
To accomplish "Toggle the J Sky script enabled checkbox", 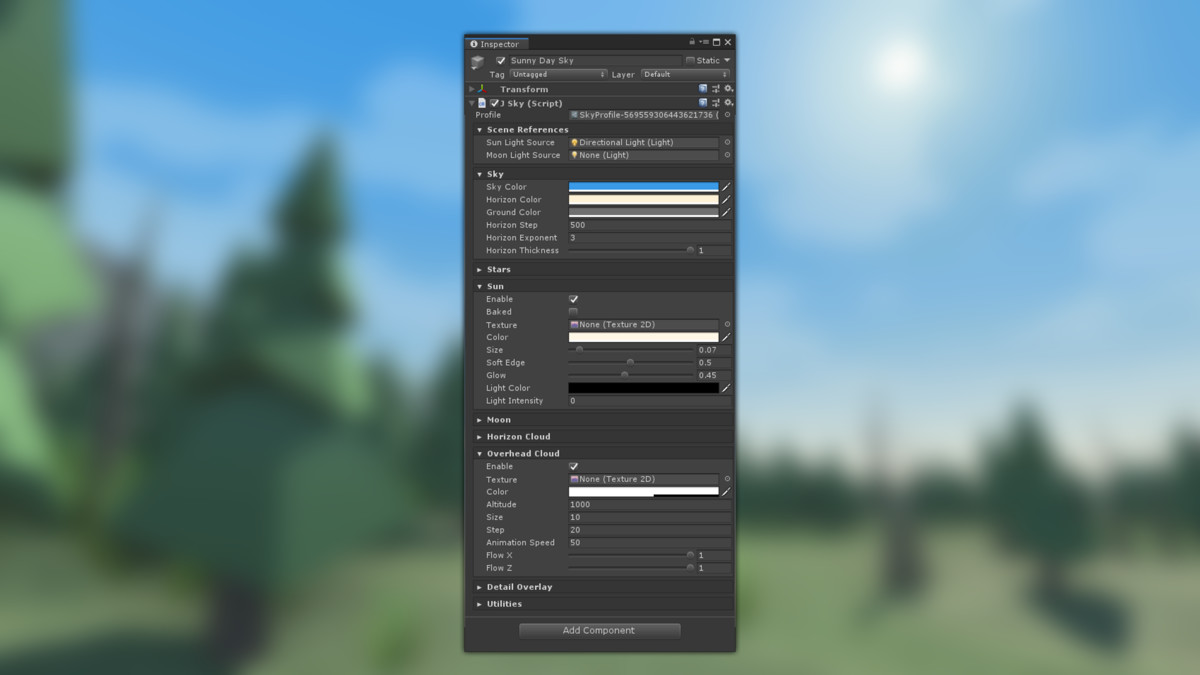I will coord(494,103).
